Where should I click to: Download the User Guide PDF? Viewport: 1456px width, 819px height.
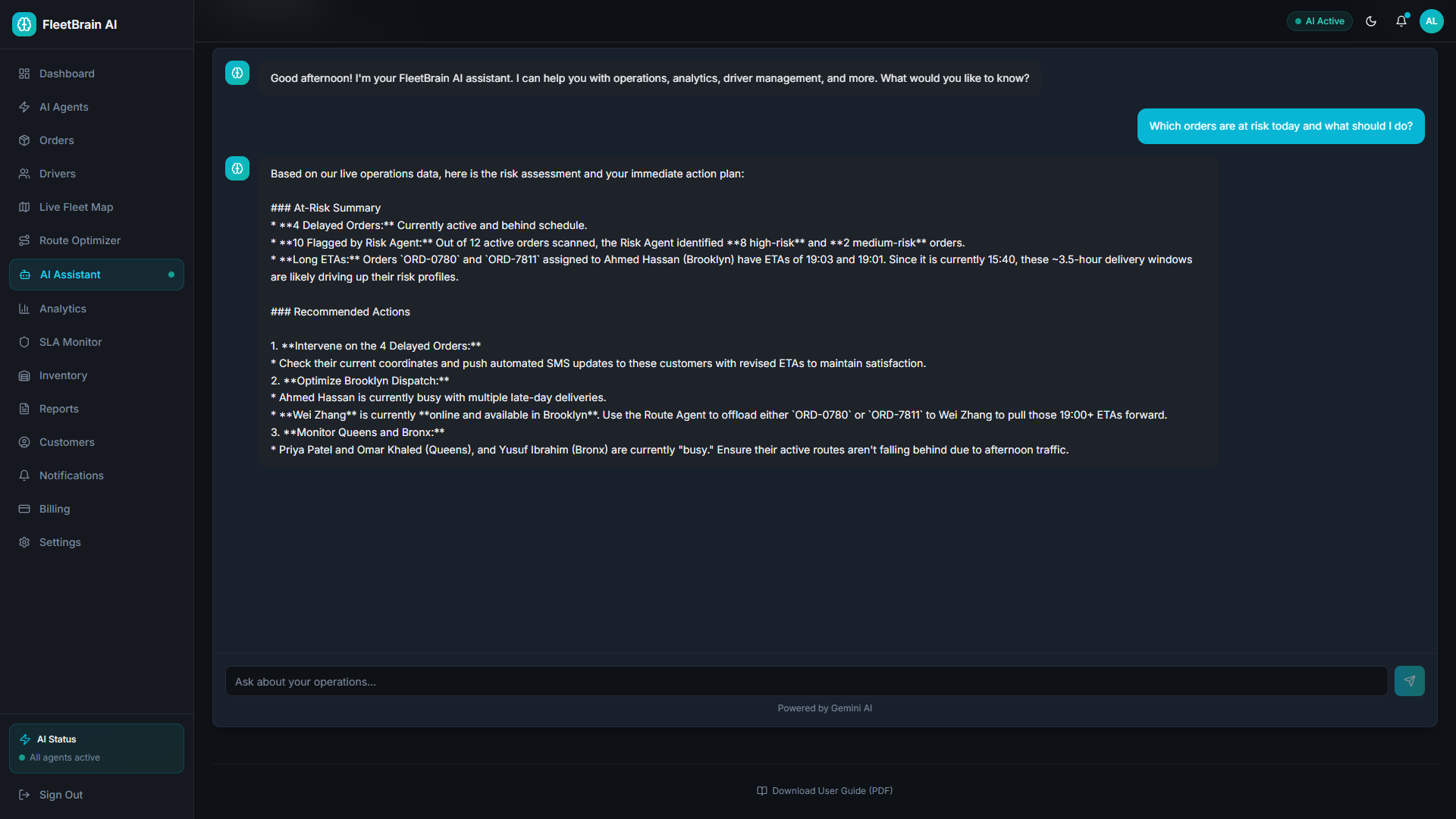click(x=825, y=791)
